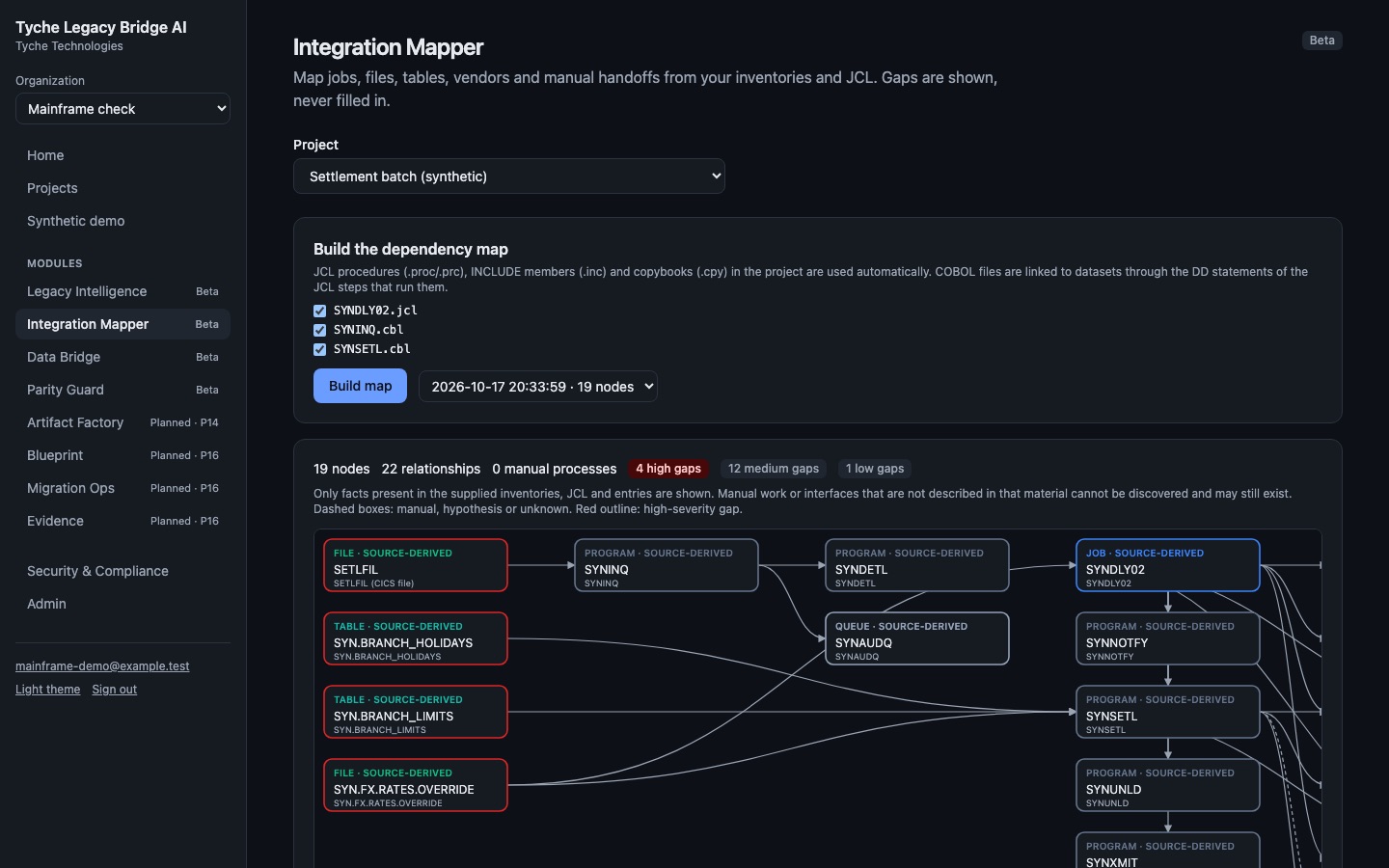Uncheck the SYNINQ.cbl file checkbox
1389x868 pixels.
[x=319, y=330]
